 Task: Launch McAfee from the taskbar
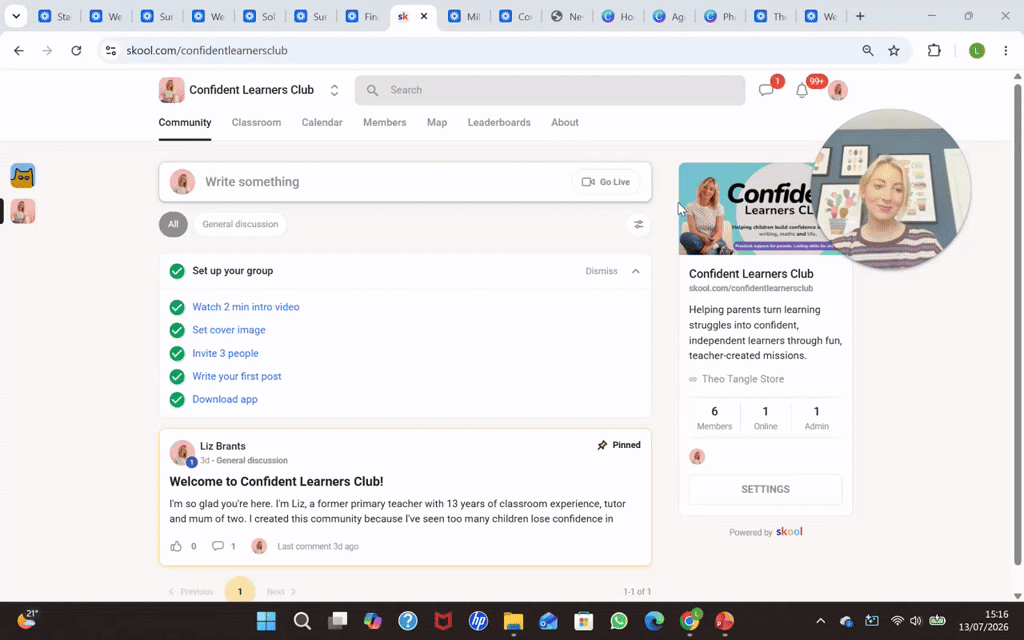click(443, 620)
